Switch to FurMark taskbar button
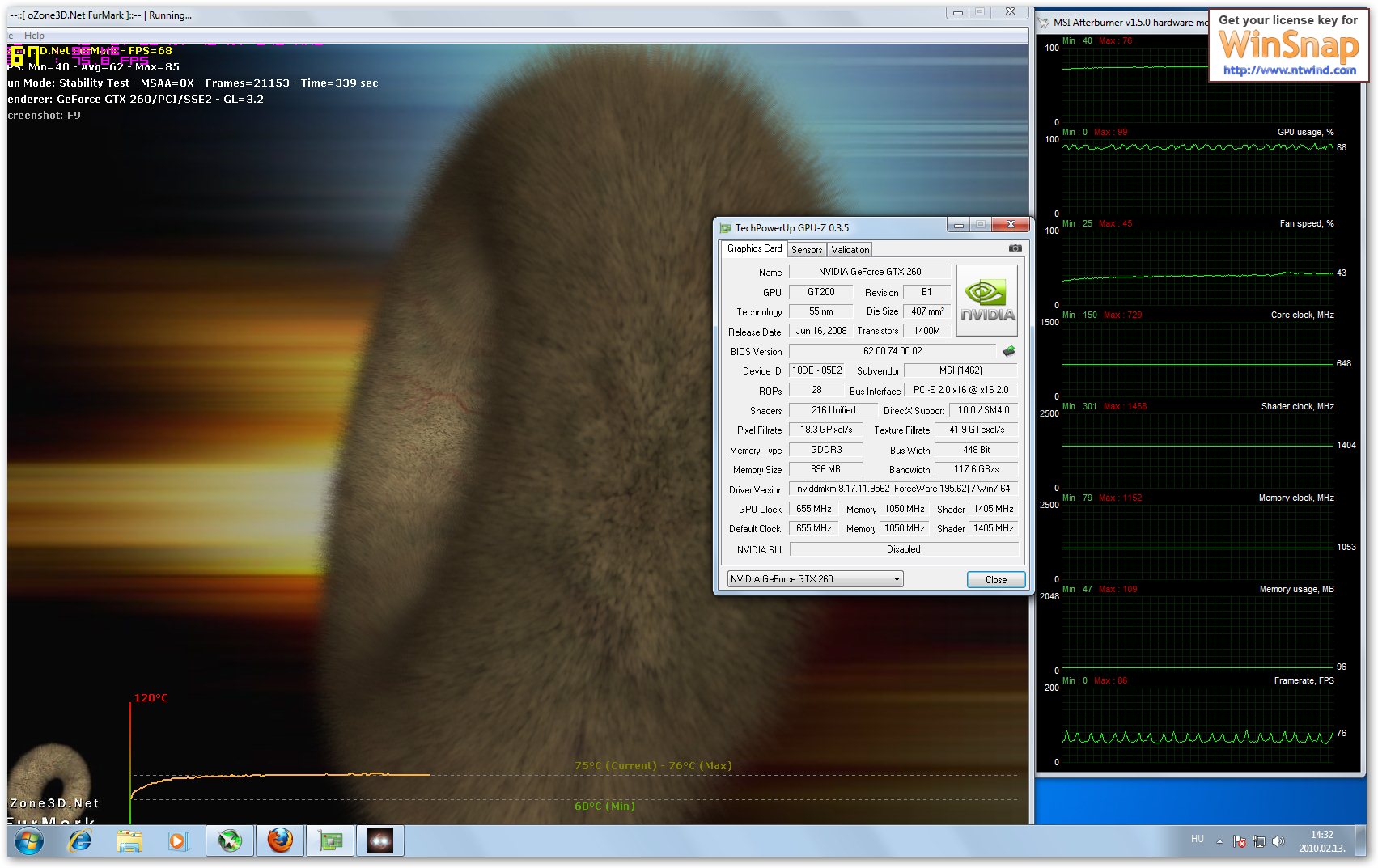The height and width of the screenshot is (868, 1378). tap(380, 841)
